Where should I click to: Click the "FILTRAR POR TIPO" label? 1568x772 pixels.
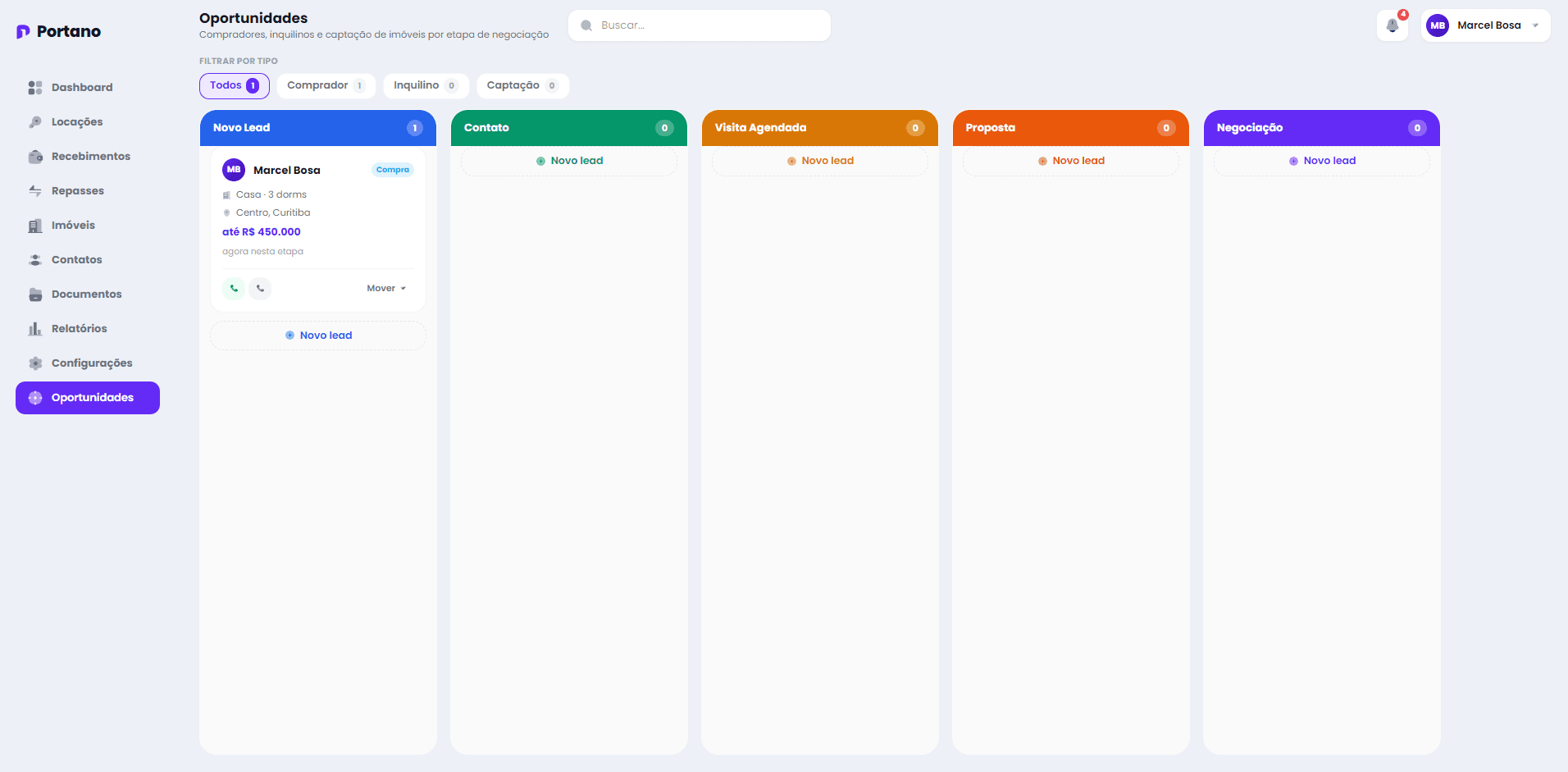[x=239, y=62]
